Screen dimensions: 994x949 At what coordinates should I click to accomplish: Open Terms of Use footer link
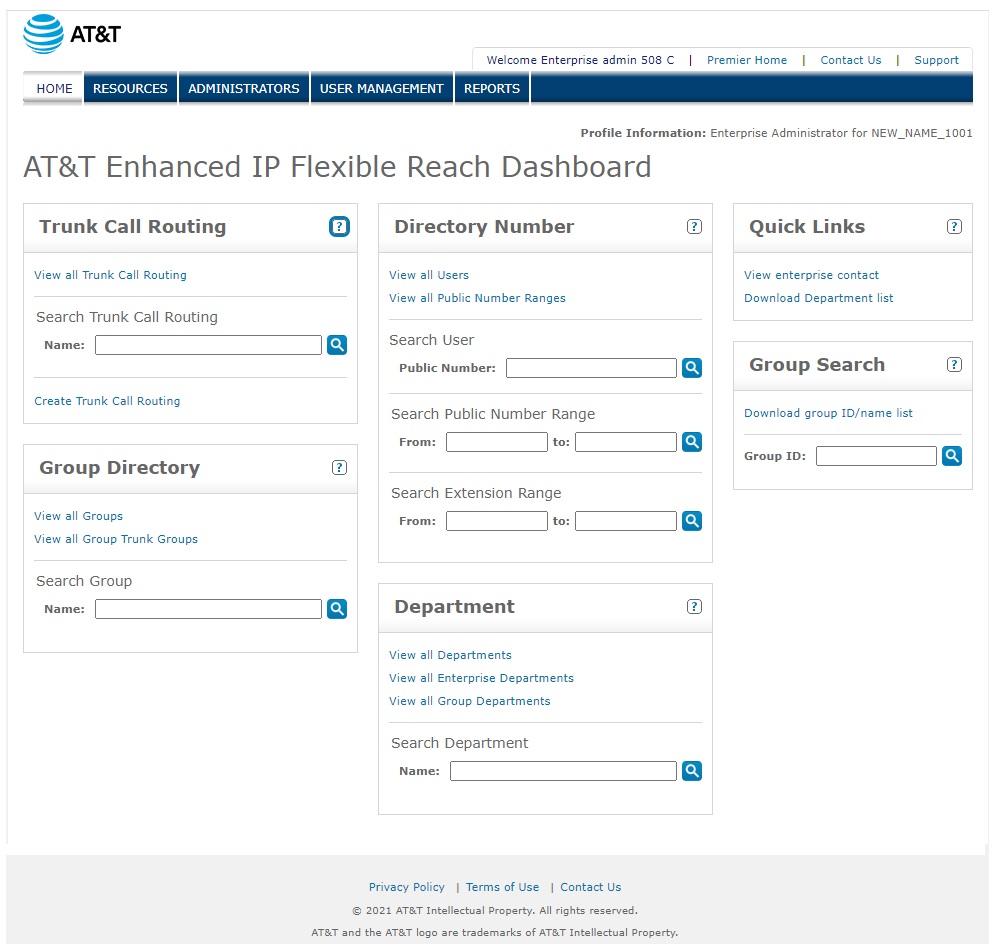coord(503,888)
